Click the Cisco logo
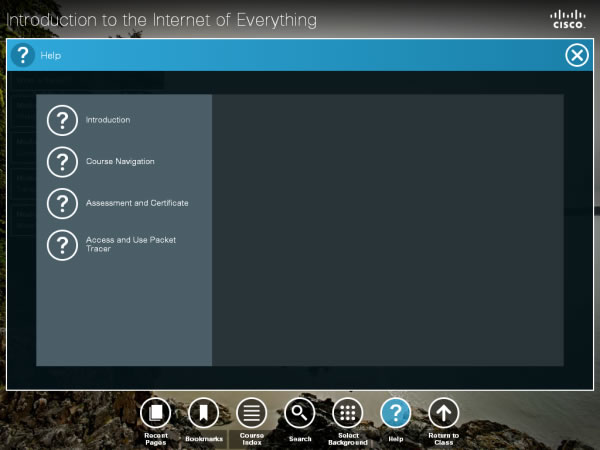This screenshot has width=600, height=450. pyautogui.click(x=569, y=19)
